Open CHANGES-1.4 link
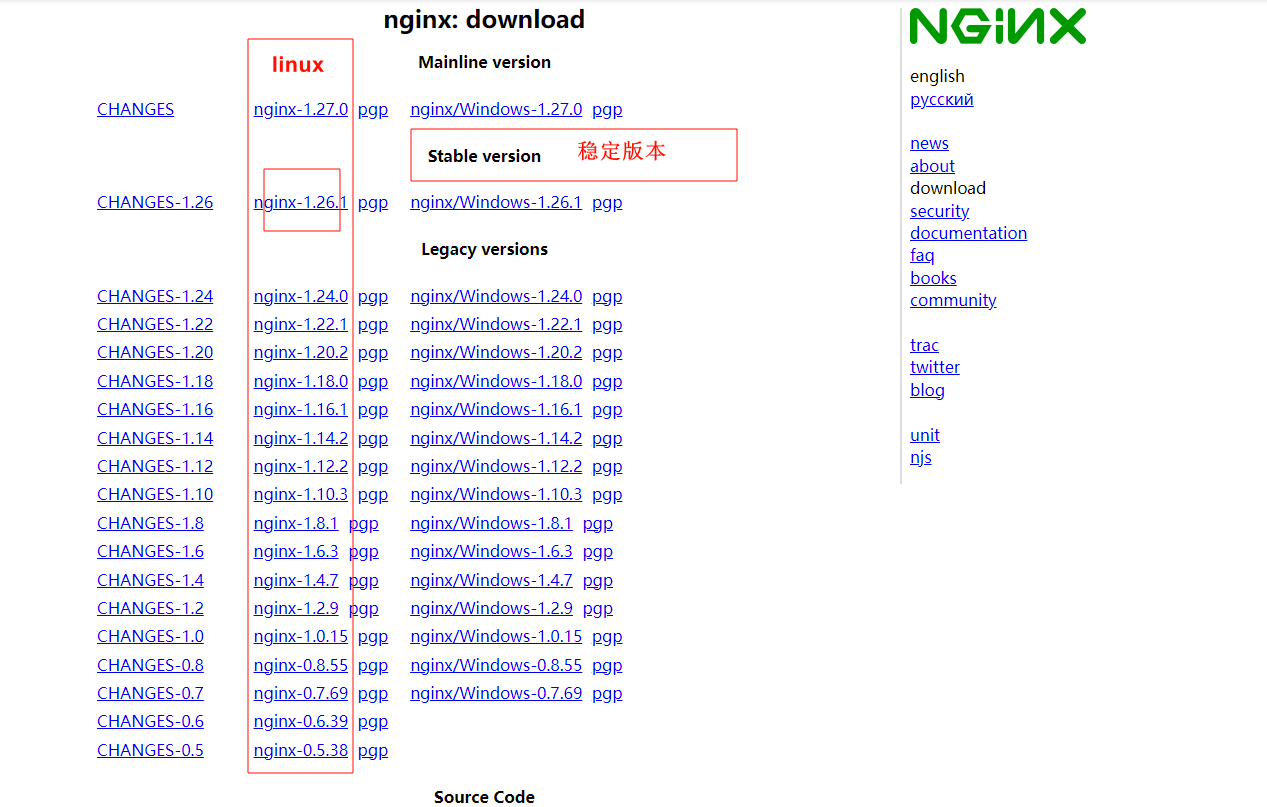The image size is (1267, 807). 150,580
